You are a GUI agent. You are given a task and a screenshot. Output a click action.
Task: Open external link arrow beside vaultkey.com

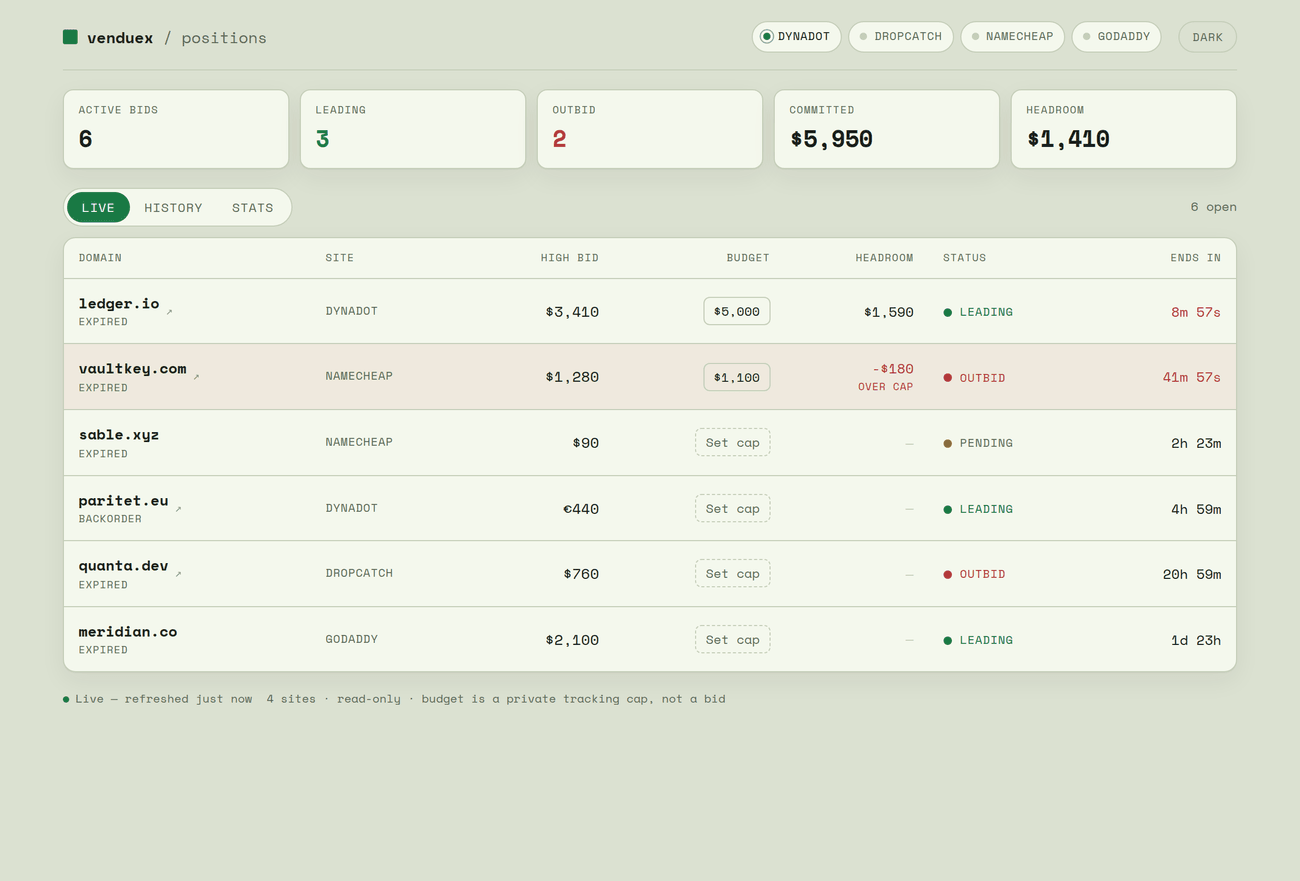(x=196, y=377)
